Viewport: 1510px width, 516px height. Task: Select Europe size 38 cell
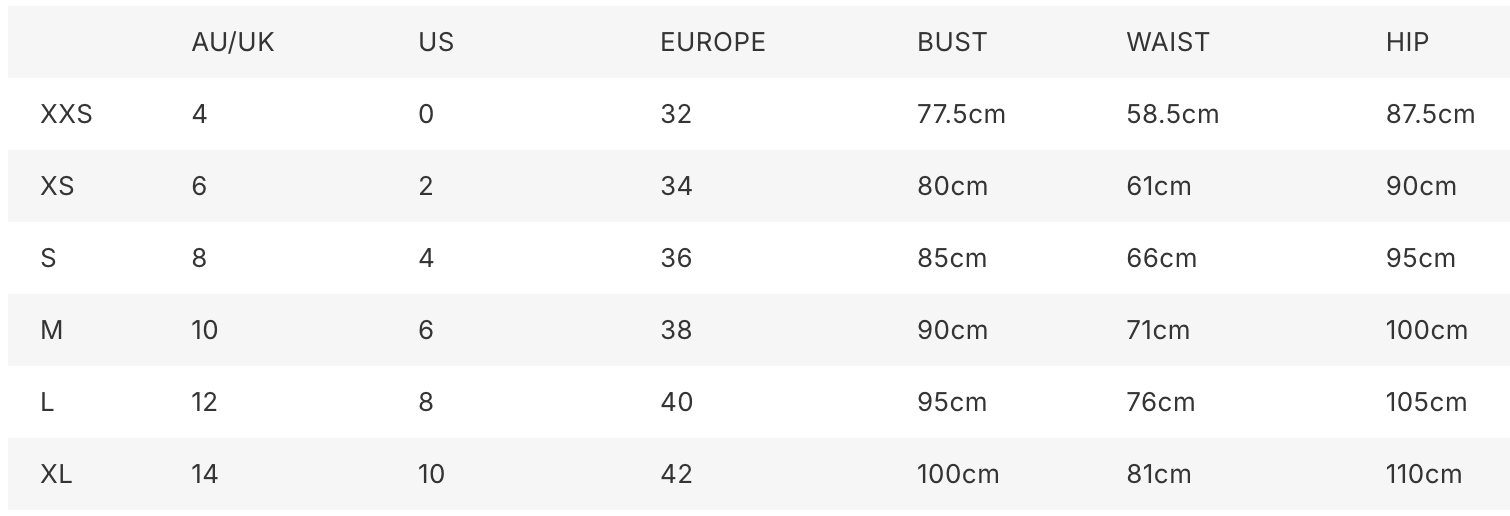pyautogui.click(x=676, y=330)
